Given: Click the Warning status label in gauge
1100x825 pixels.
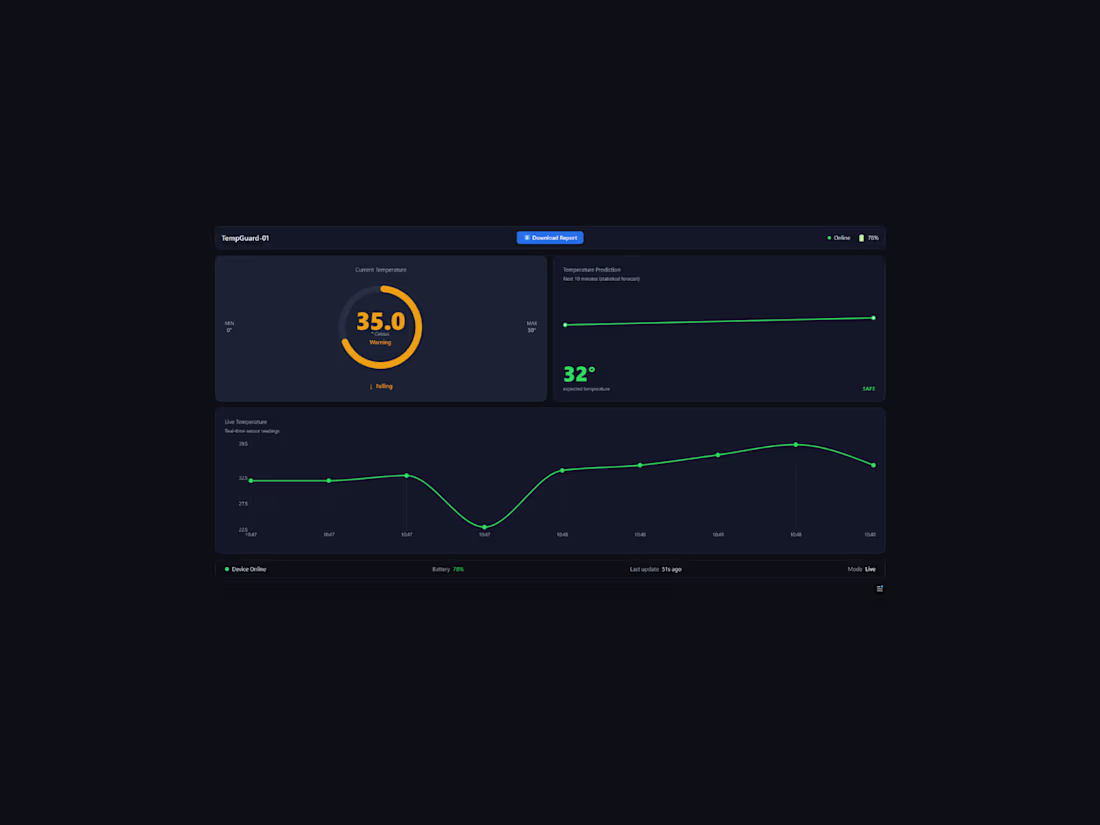Looking at the screenshot, I should click(380, 342).
